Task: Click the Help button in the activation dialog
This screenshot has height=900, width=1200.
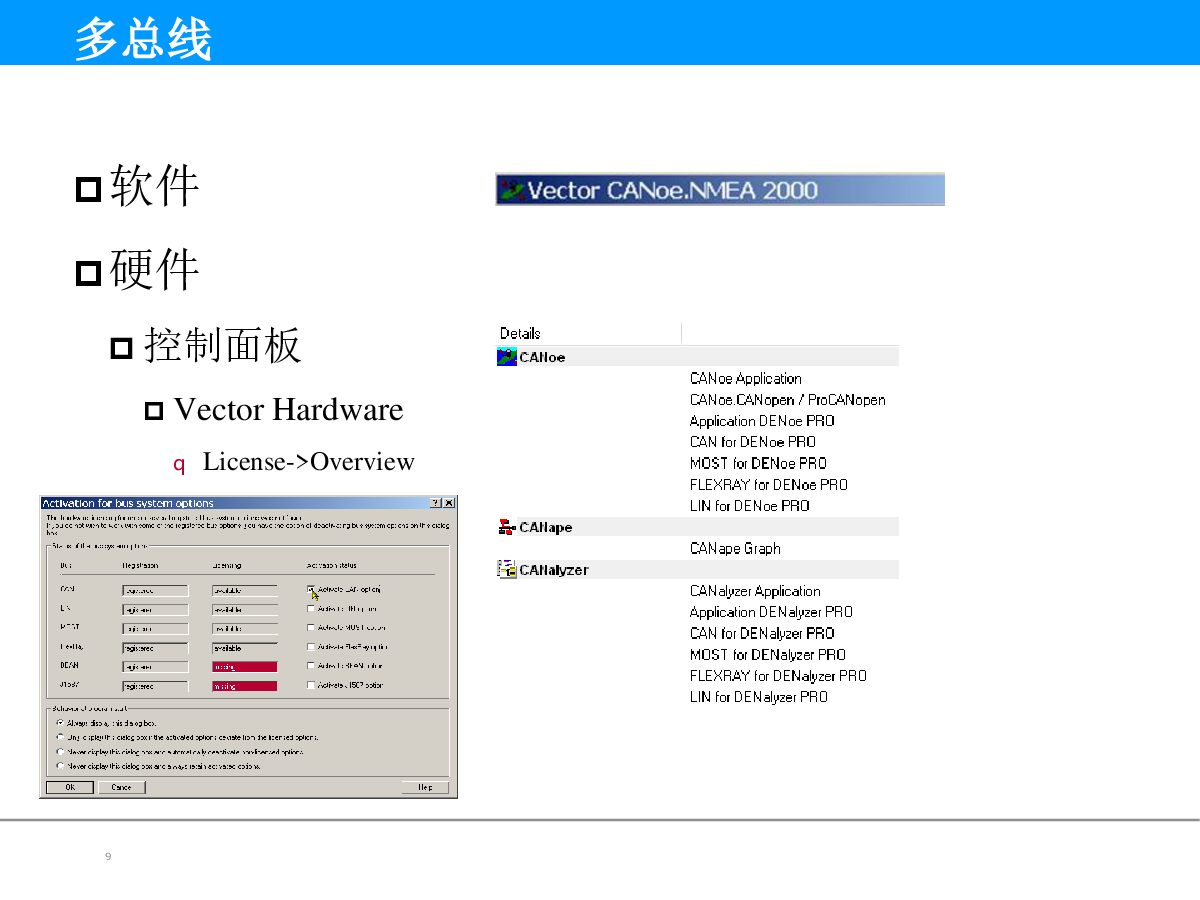Action: (425, 787)
